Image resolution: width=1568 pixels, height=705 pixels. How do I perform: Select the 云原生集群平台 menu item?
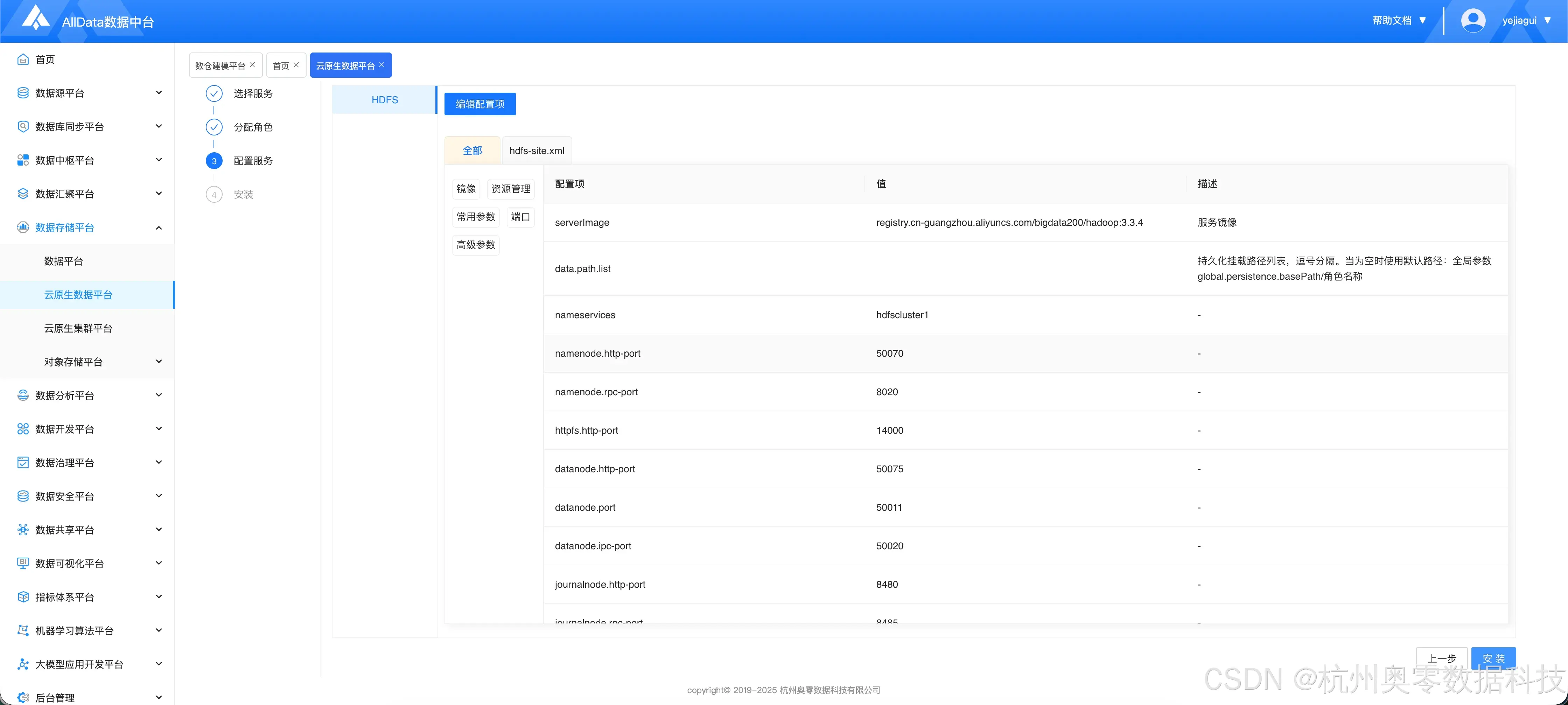[78, 328]
